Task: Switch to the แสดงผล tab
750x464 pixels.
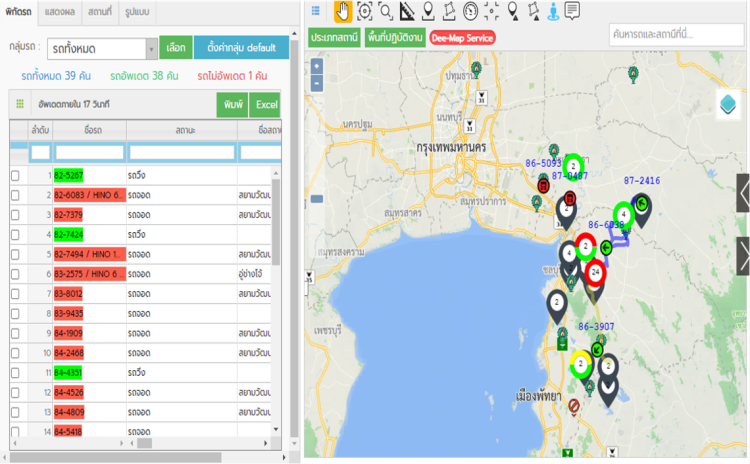Action: (x=61, y=10)
